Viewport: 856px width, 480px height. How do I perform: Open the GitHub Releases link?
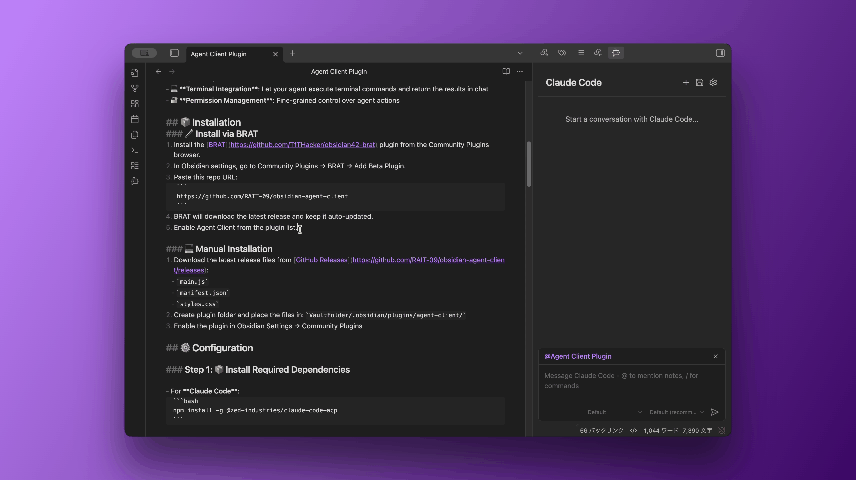[x=321, y=260]
